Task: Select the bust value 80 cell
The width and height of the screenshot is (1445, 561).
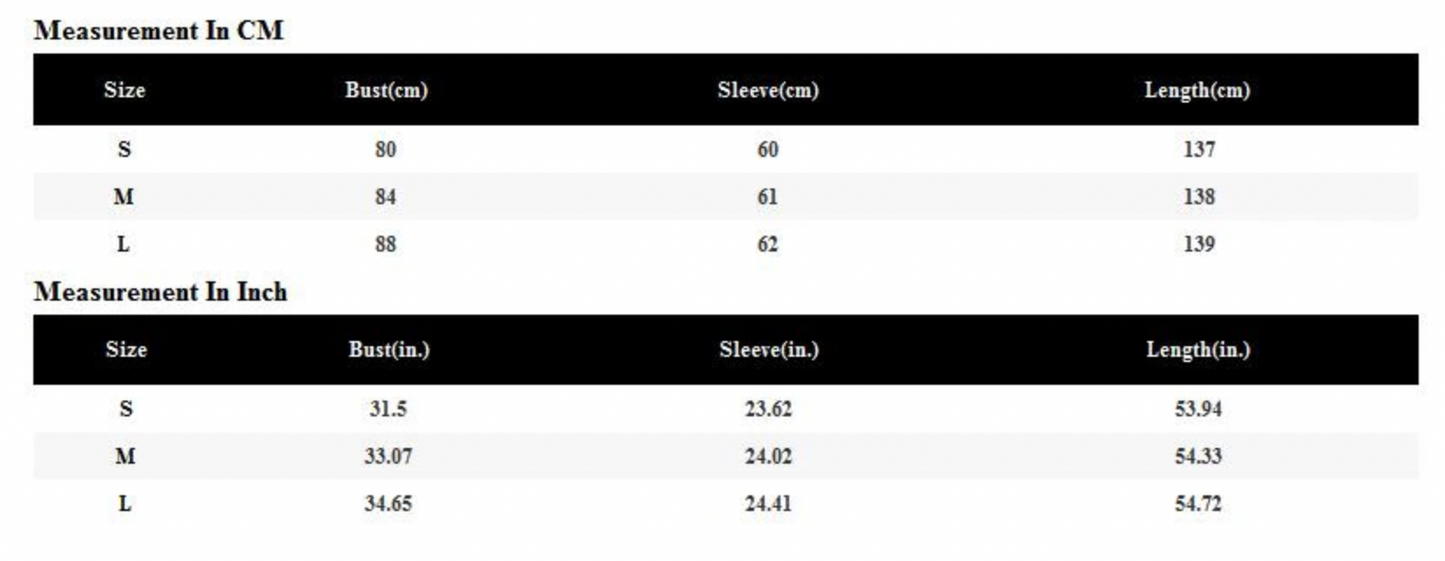Action: [386, 150]
